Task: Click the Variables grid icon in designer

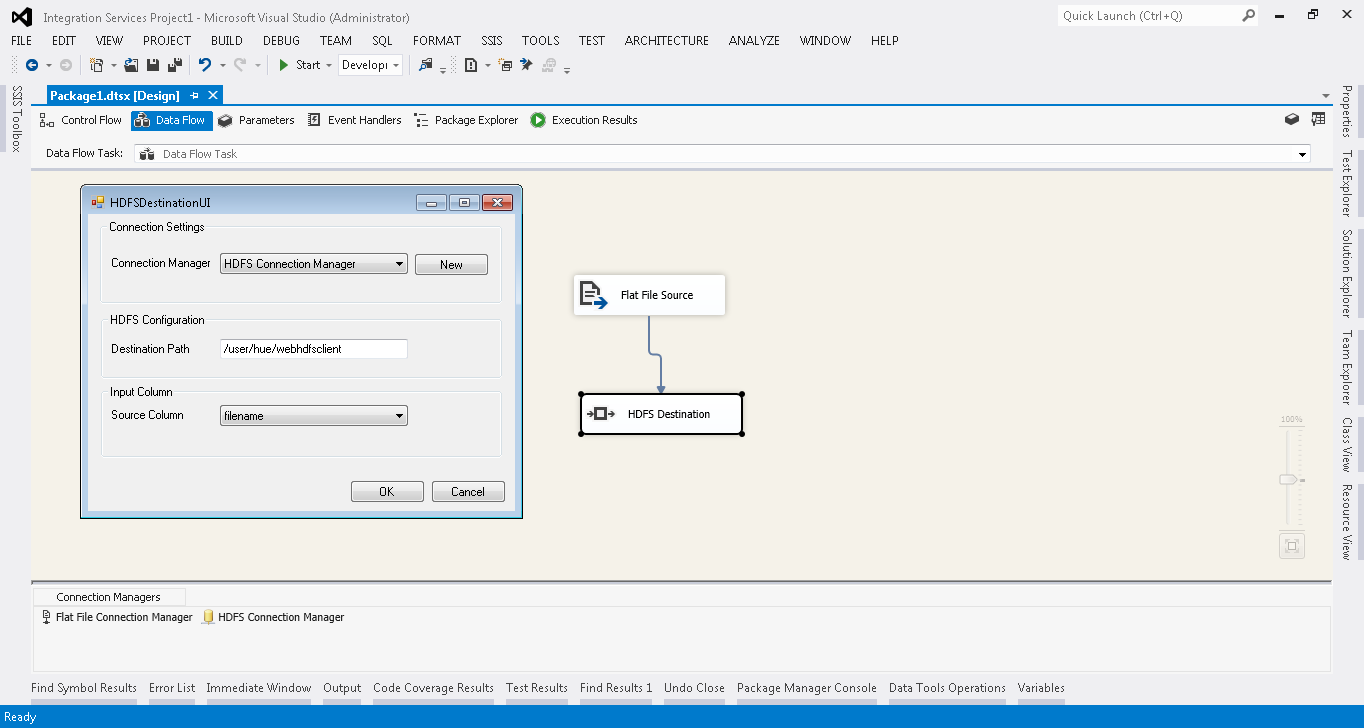Action: [x=1318, y=119]
